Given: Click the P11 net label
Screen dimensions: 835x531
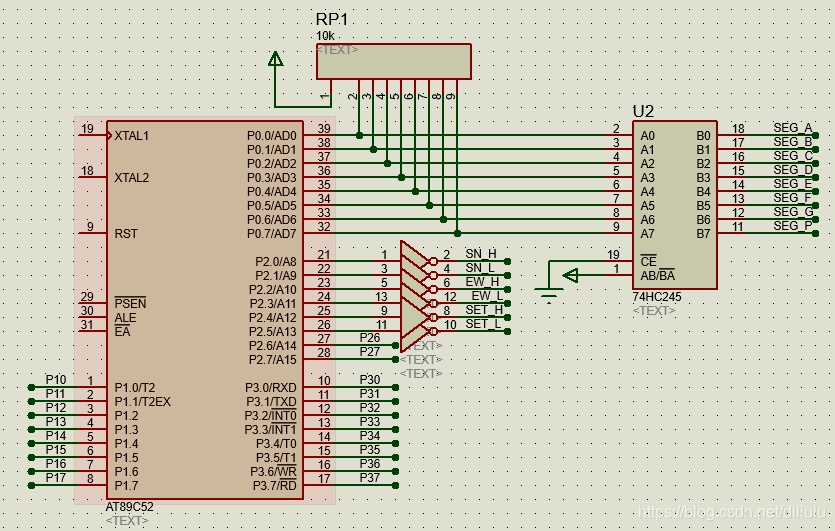Looking at the screenshot, I should (55, 394).
